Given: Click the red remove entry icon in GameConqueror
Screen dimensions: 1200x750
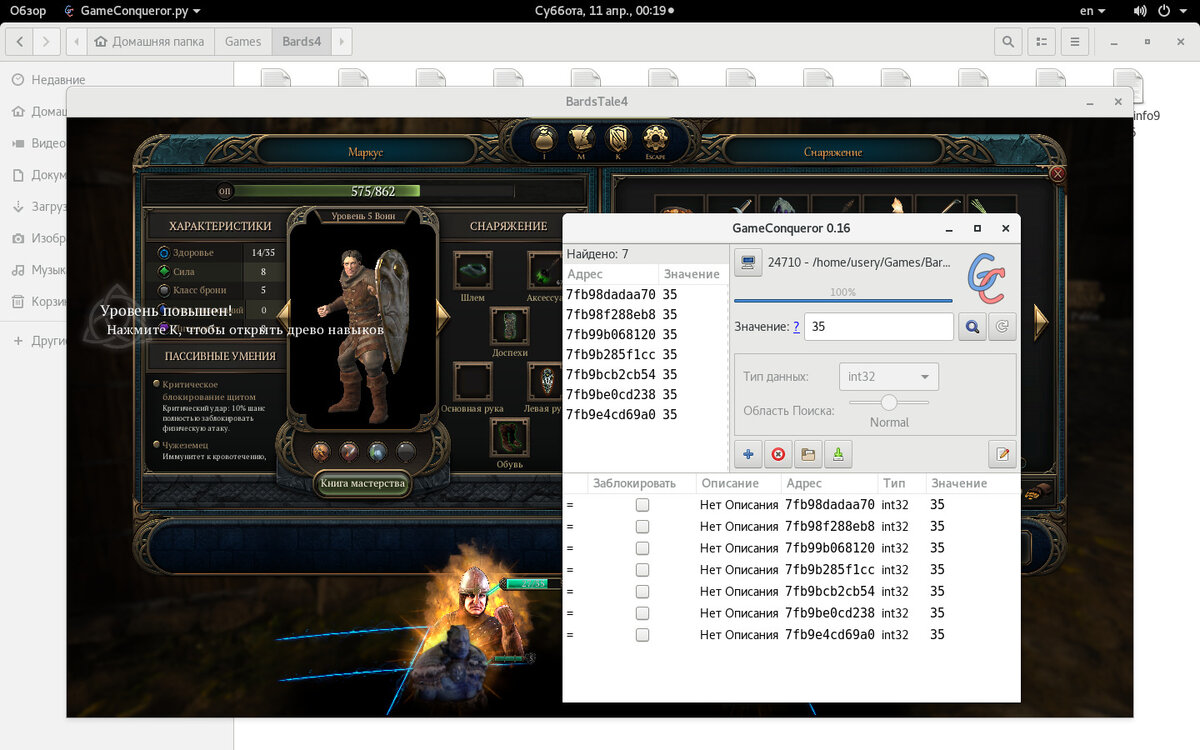Looking at the screenshot, I should click(778, 454).
